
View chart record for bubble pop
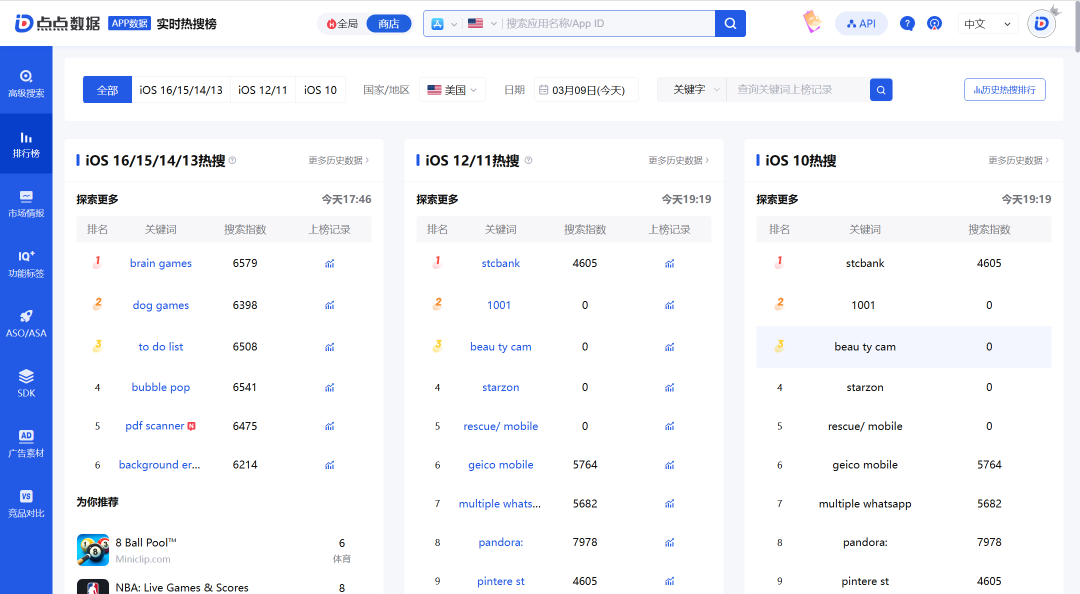pyautogui.click(x=330, y=387)
